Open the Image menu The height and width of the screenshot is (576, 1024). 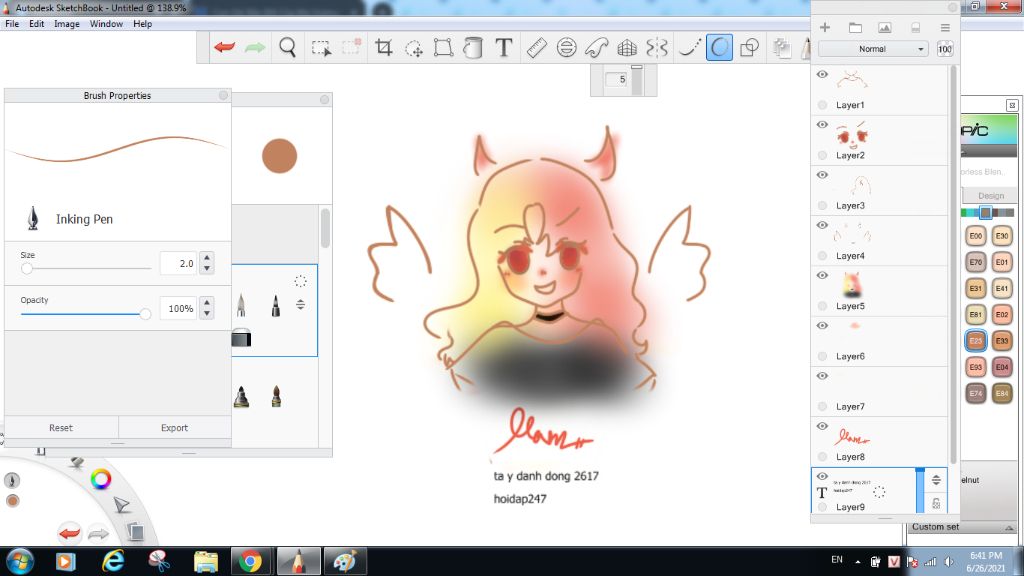[x=67, y=24]
